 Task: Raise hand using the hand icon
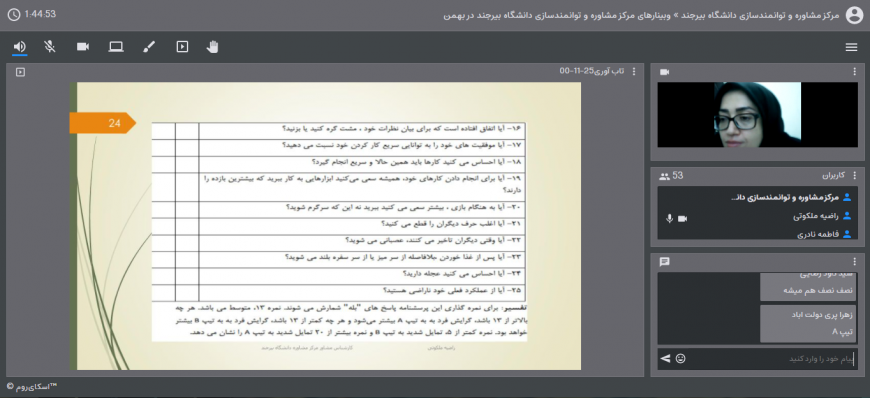(213, 47)
